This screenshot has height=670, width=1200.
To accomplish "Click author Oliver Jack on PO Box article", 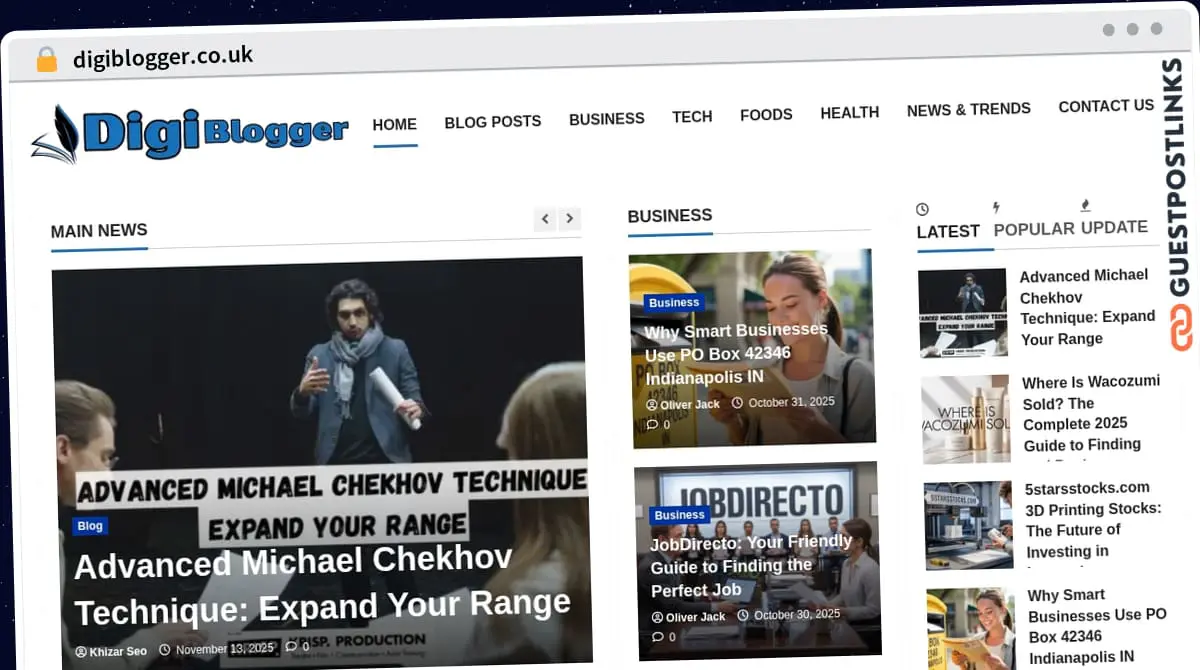I will coord(690,404).
